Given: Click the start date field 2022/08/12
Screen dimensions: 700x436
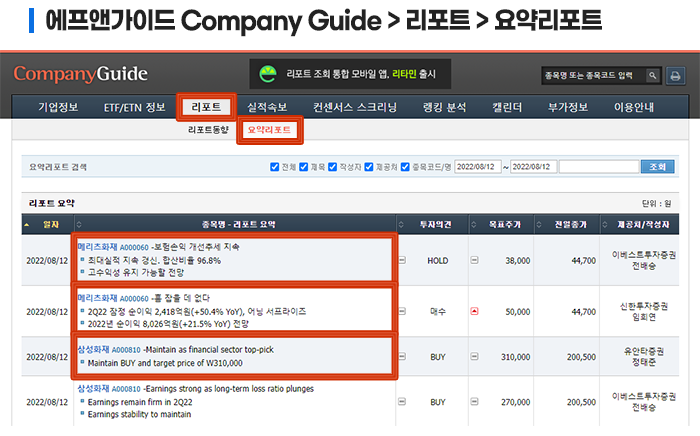Looking at the screenshot, I should (477, 167).
